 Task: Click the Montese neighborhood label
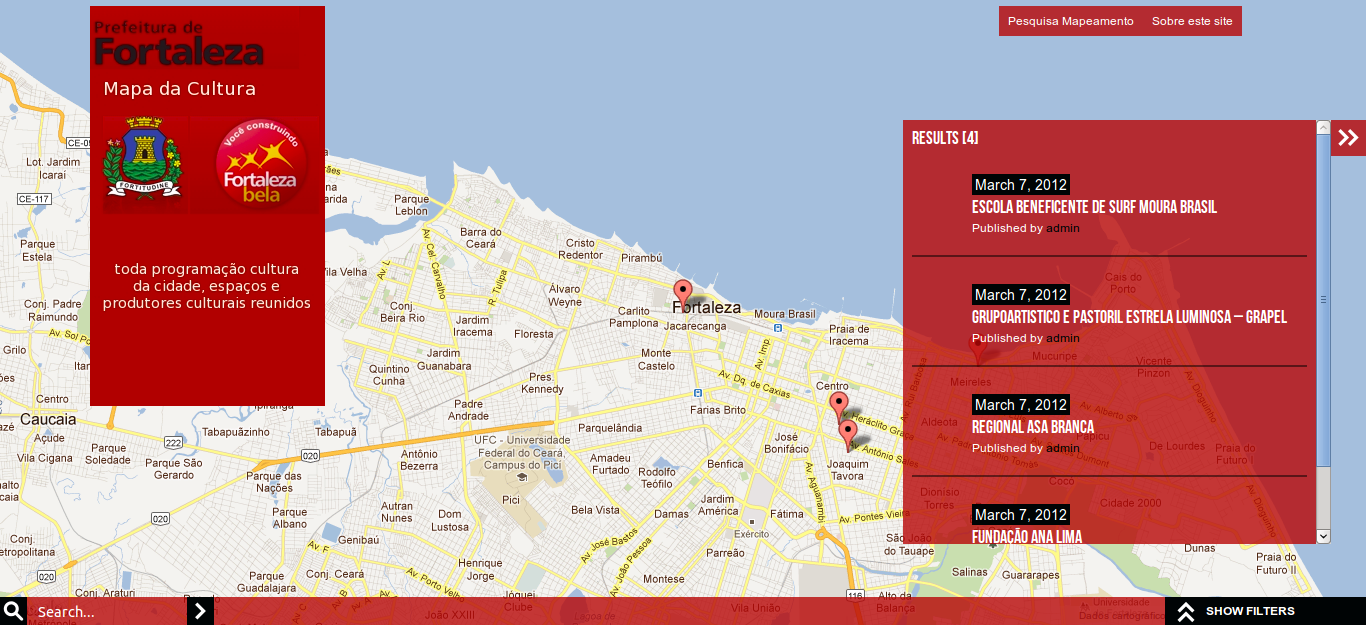[664, 579]
